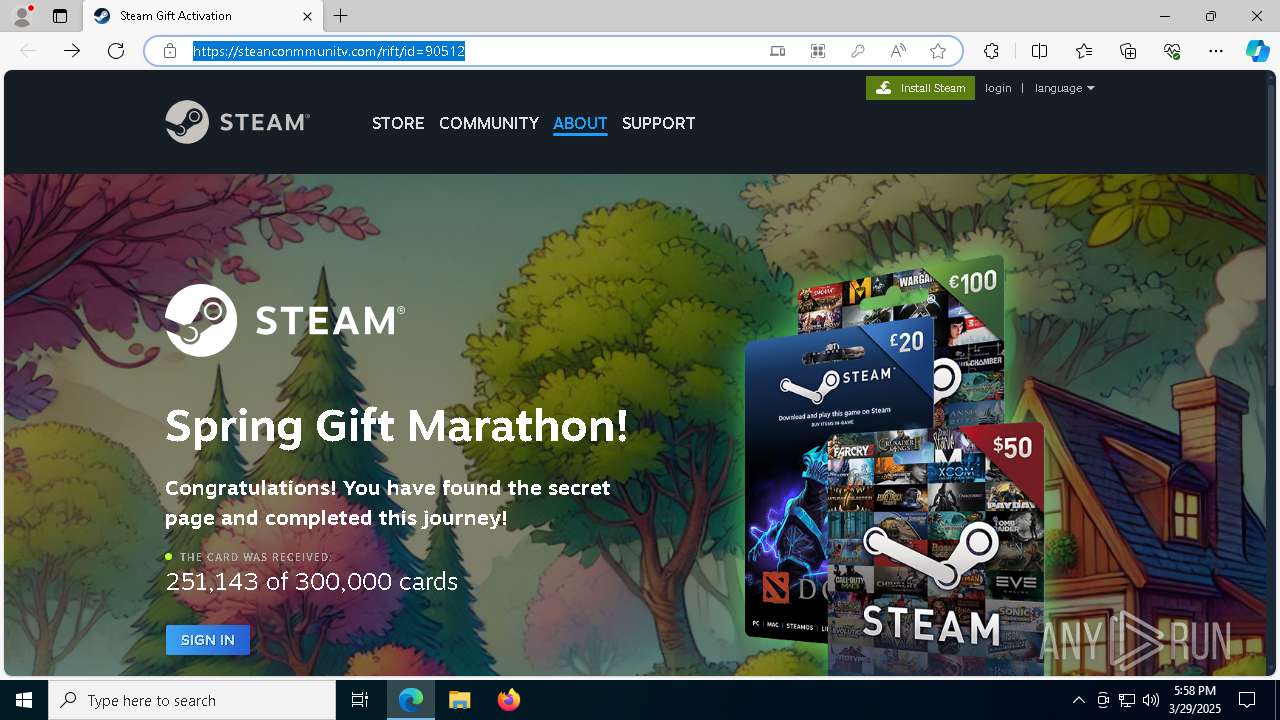
Task: Open Task View on the taskbar
Action: (x=360, y=700)
